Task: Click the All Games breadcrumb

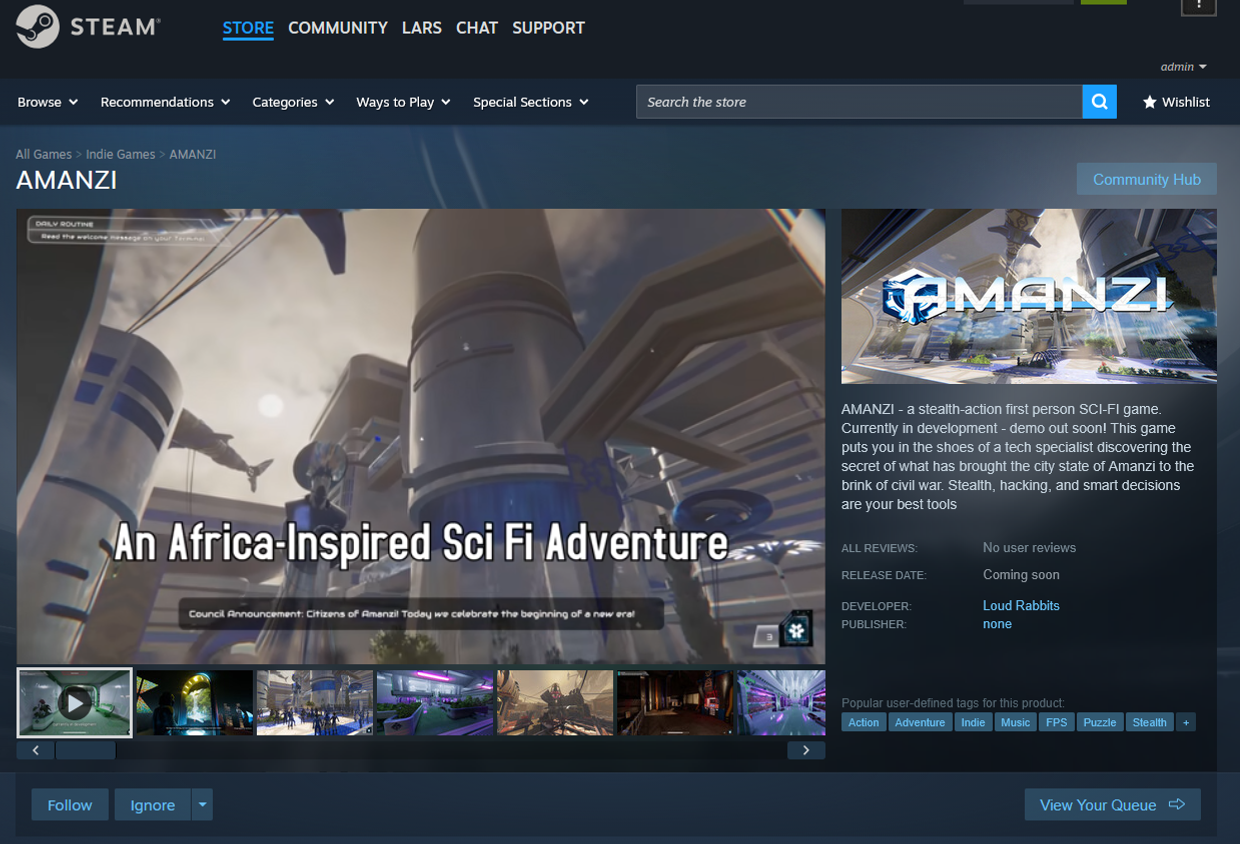Action: pyautogui.click(x=44, y=154)
